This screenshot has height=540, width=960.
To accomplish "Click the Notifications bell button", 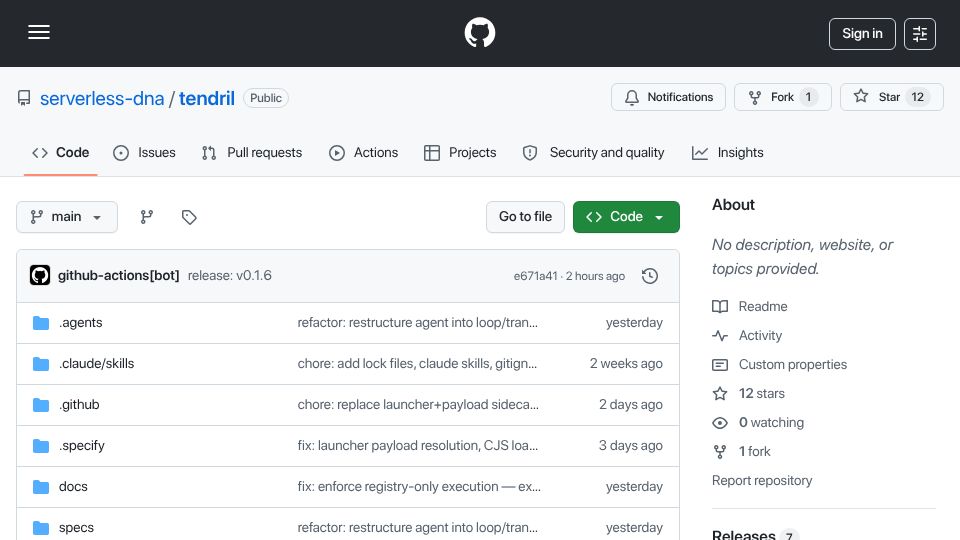I will point(668,97).
